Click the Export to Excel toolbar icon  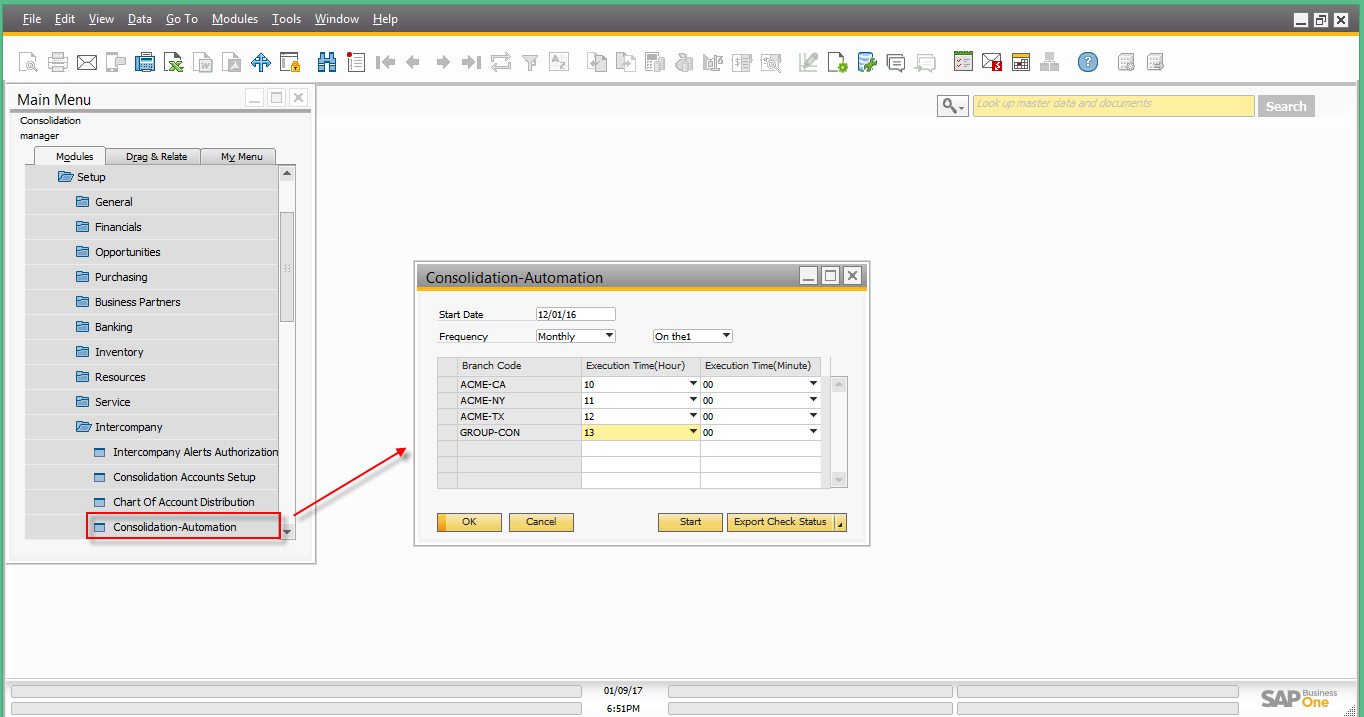point(174,63)
